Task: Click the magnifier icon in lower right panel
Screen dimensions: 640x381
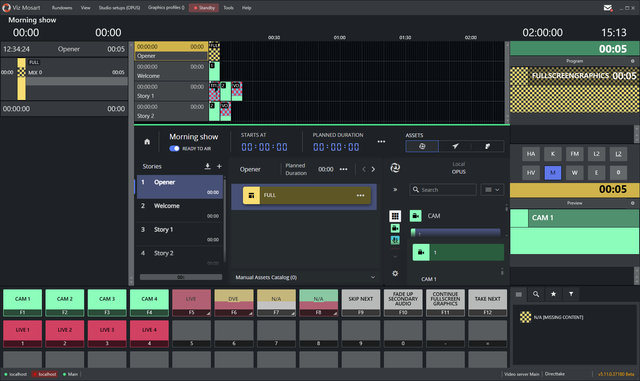Action: click(x=536, y=294)
